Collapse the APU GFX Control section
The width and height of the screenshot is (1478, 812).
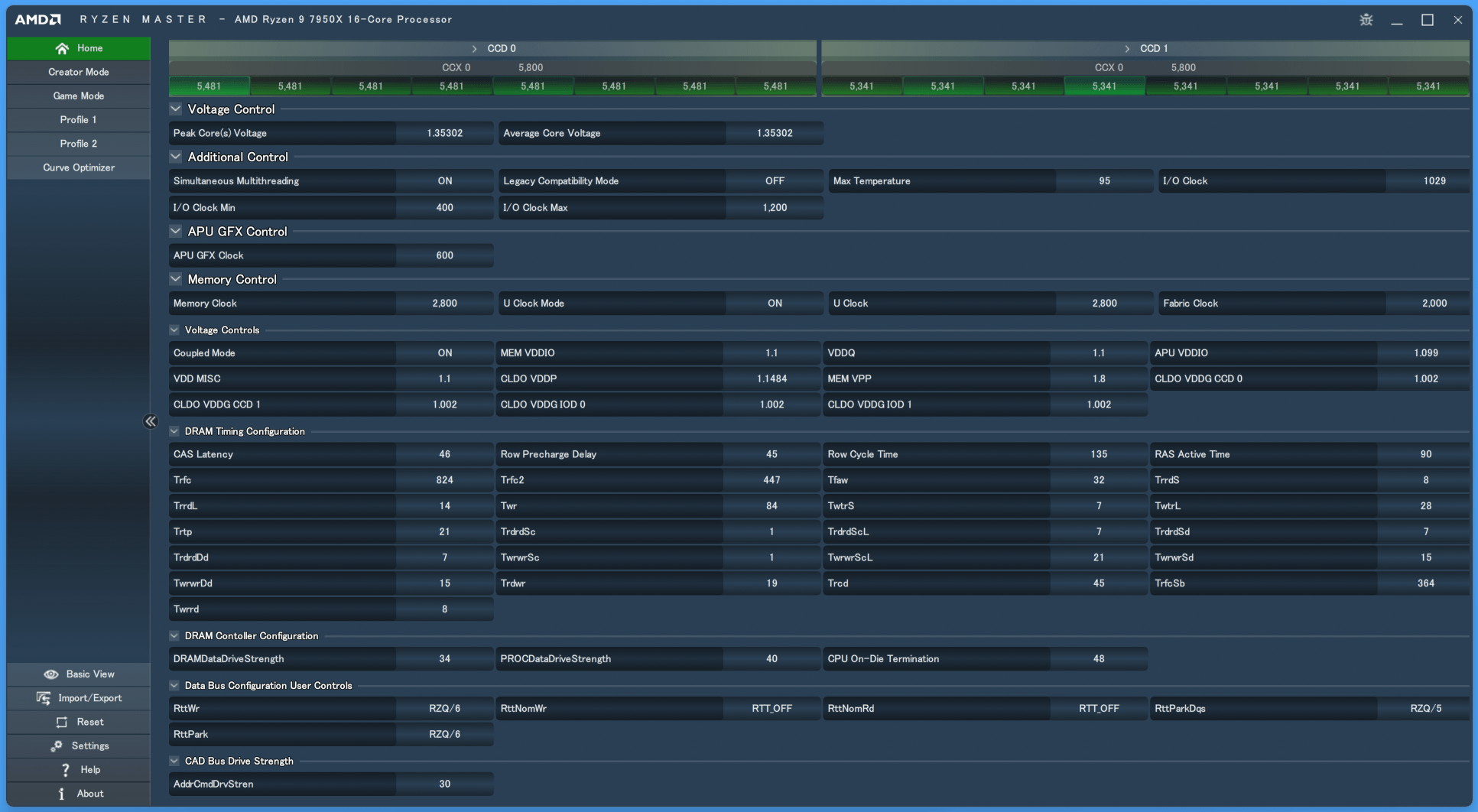pyautogui.click(x=176, y=231)
